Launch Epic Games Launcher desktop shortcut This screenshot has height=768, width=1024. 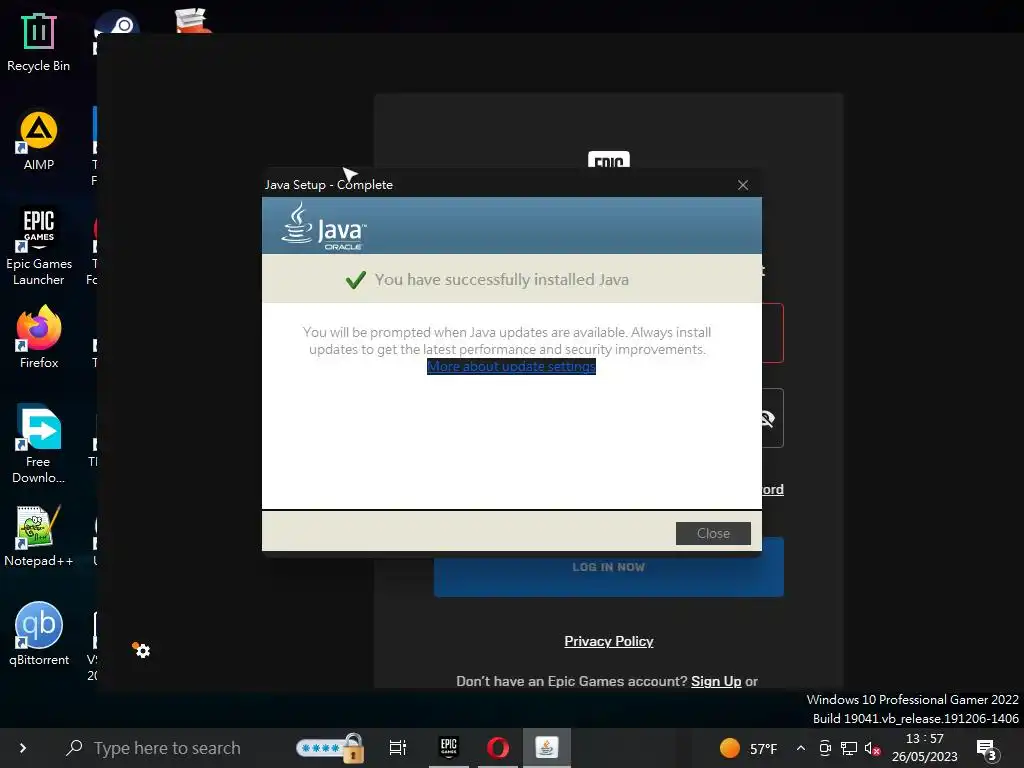(39, 247)
